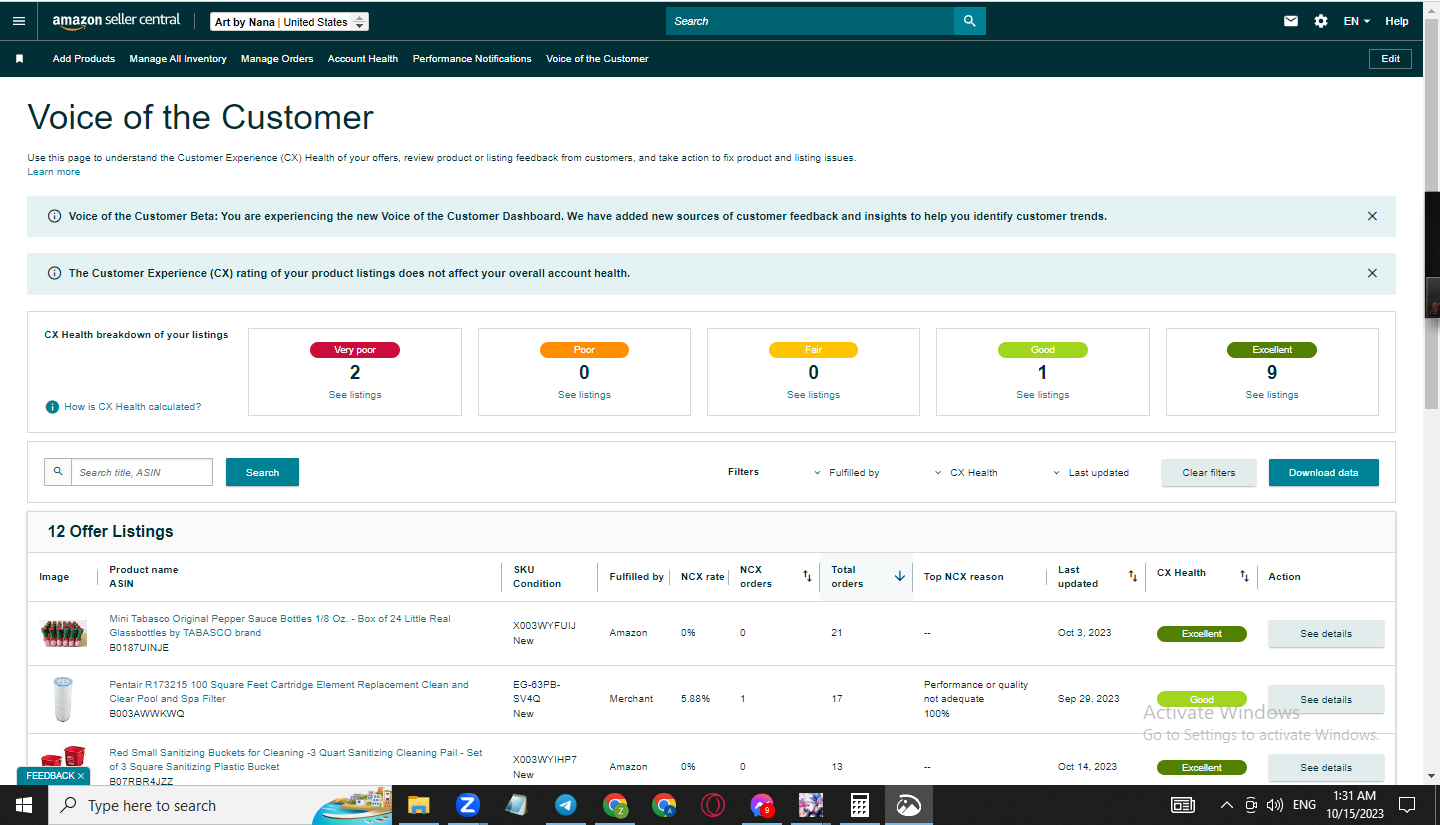Open Performance Notifications page

pyautogui.click(x=472, y=59)
